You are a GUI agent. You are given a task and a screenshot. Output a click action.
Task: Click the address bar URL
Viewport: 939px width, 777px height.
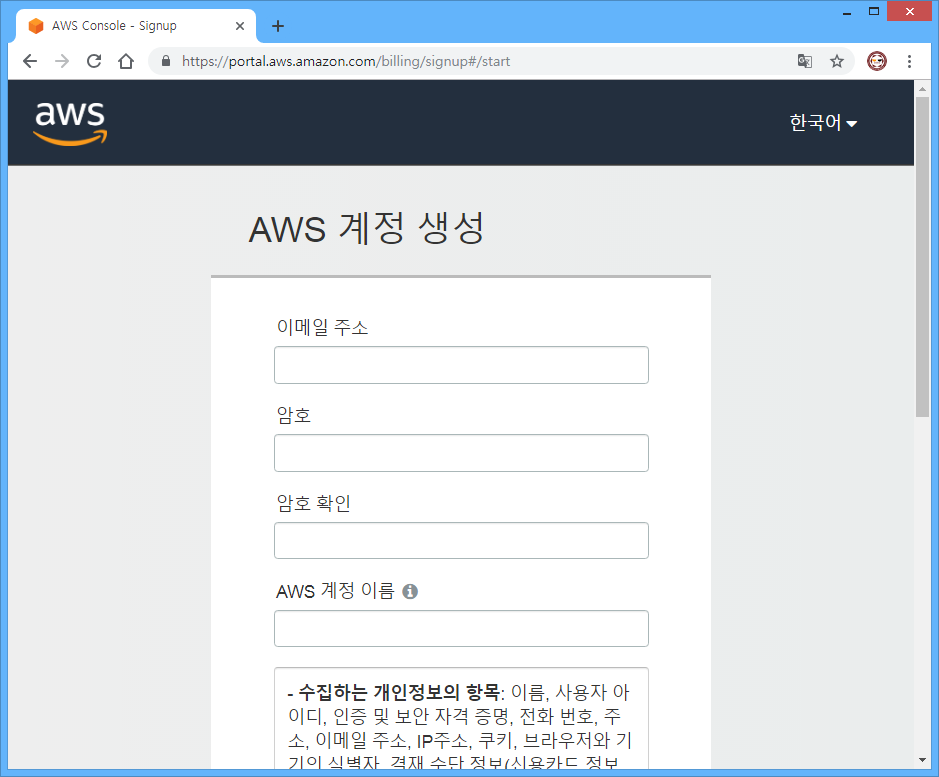coord(346,61)
